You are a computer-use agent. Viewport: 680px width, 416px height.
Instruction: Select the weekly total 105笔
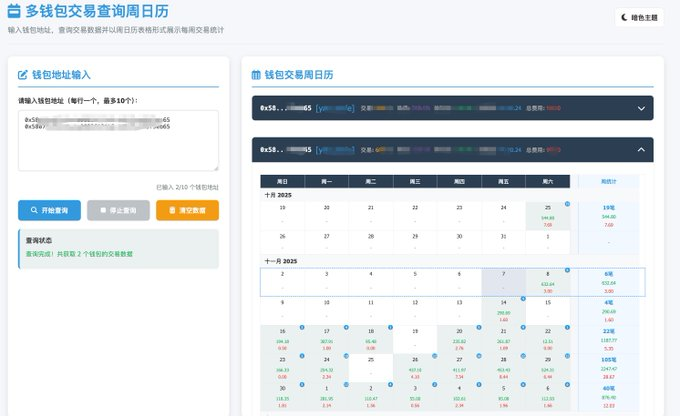608,360
